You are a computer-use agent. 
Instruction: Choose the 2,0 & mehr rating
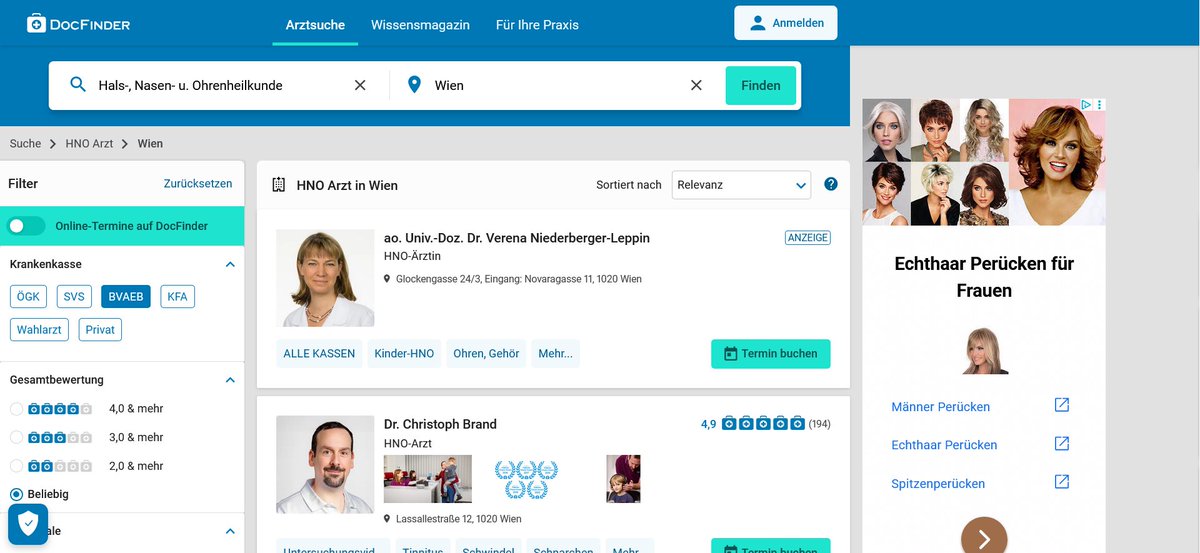coord(16,466)
